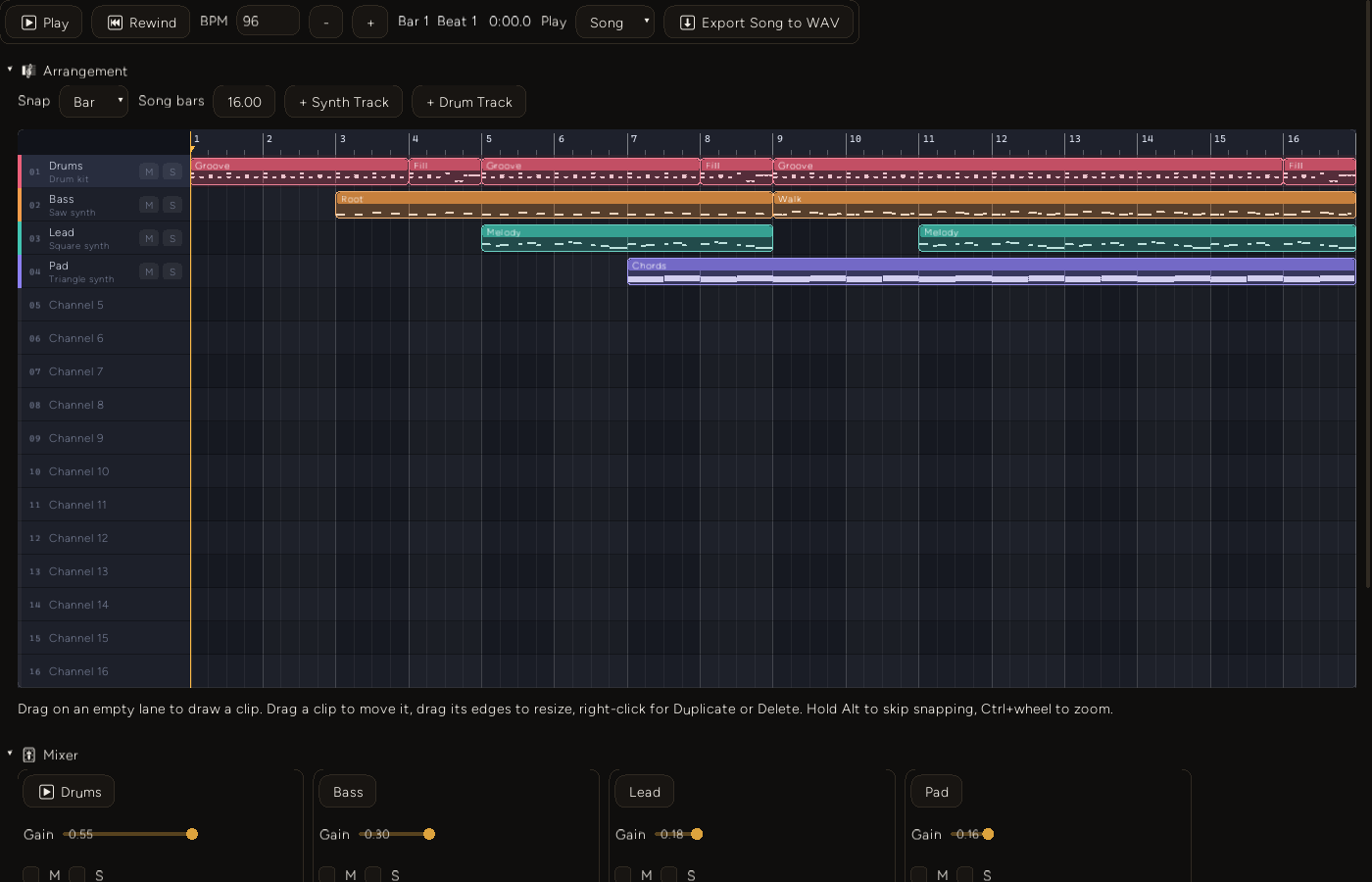Solo the Bass track with S button

click(x=172, y=205)
